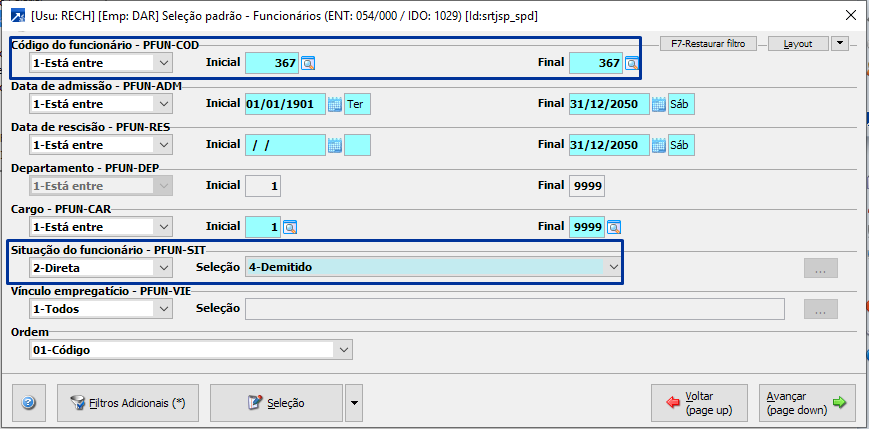869x429 pixels.
Task: Open calendar for final admission date
Action: [658, 104]
